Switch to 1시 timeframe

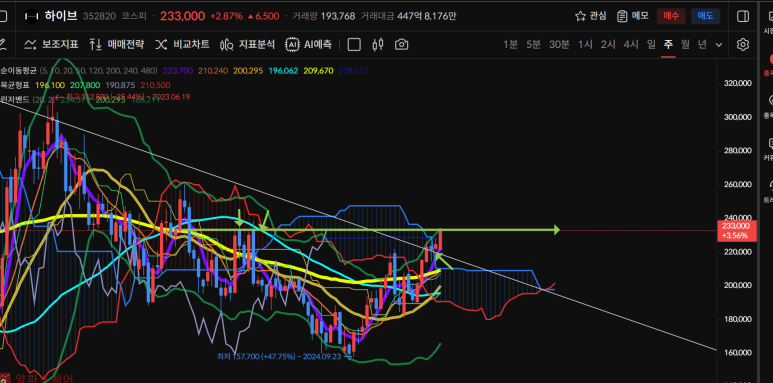pyautogui.click(x=585, y=44)
